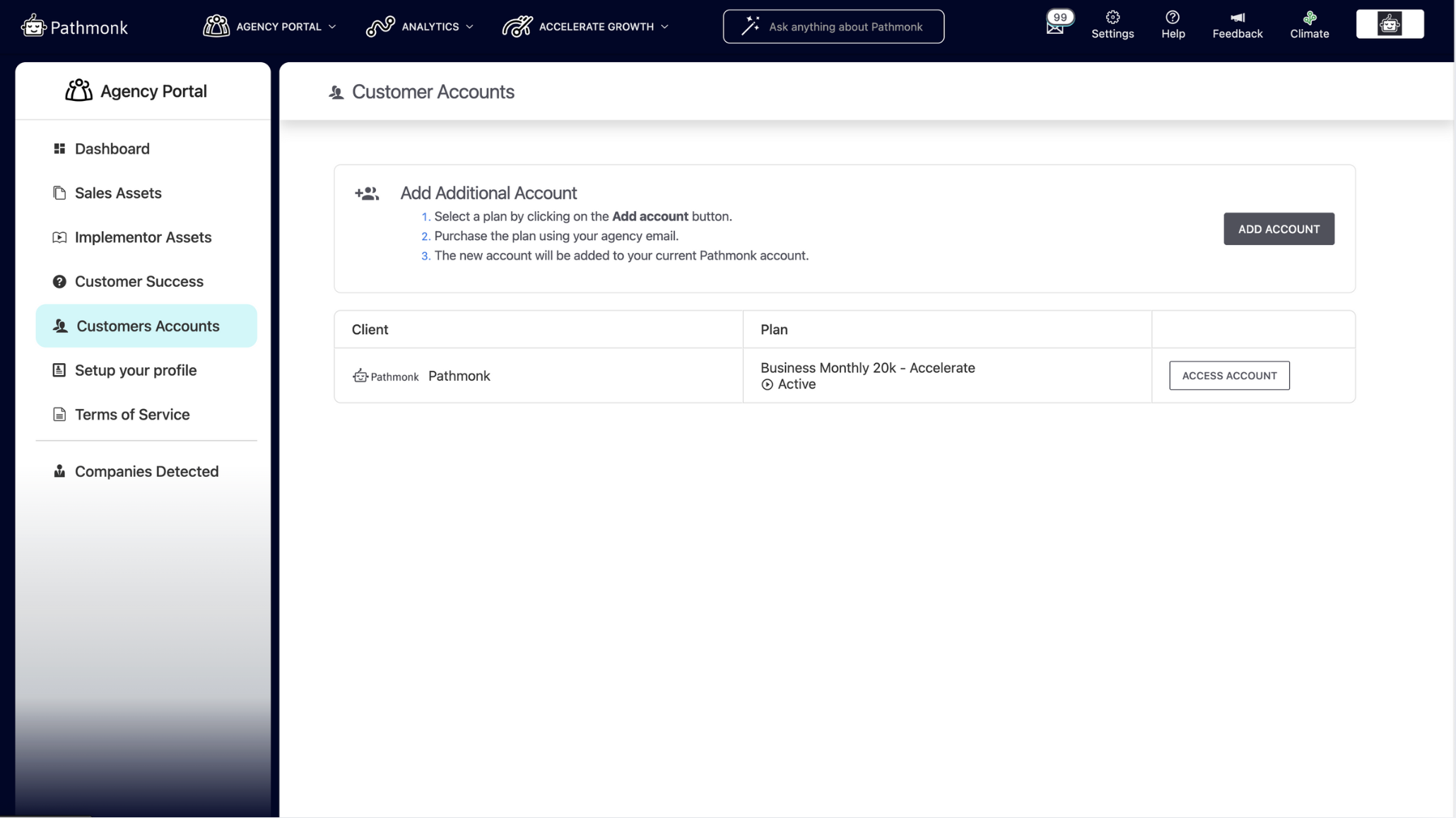Expand the Analytics dropdown menu

pyautogui.click(x=420, y=27)
